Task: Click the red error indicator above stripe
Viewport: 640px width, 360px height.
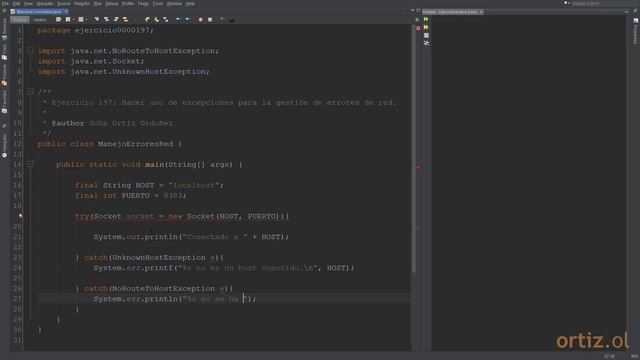Action: point(418,28)
